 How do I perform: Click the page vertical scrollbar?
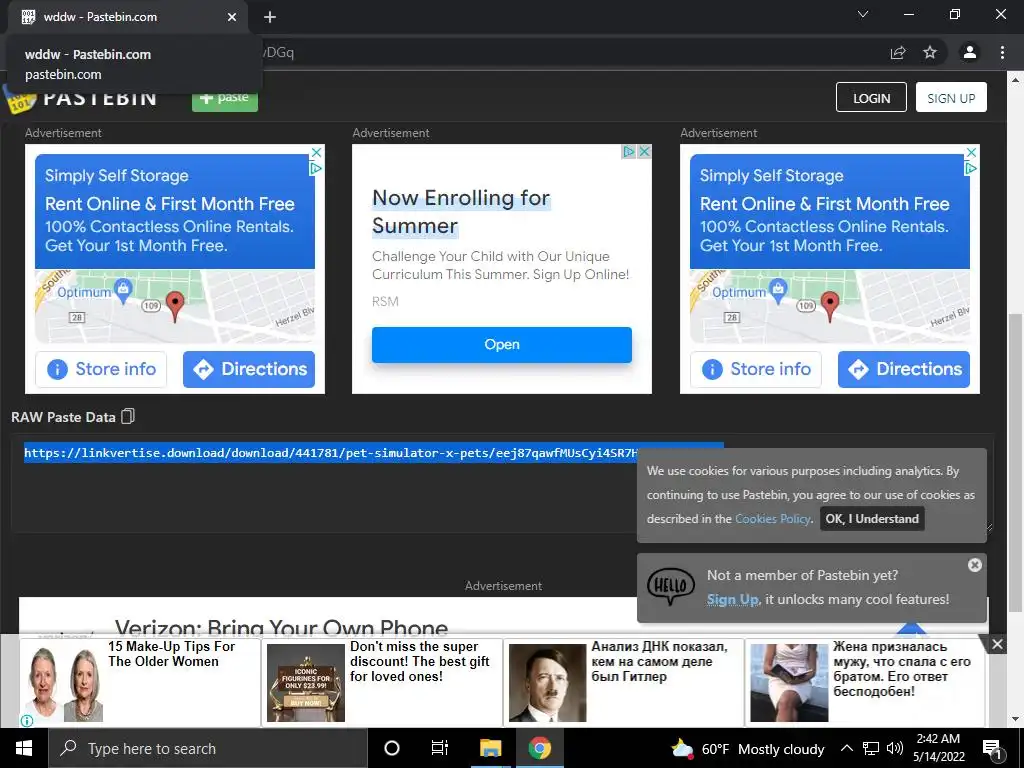(x=1016, y=462)
